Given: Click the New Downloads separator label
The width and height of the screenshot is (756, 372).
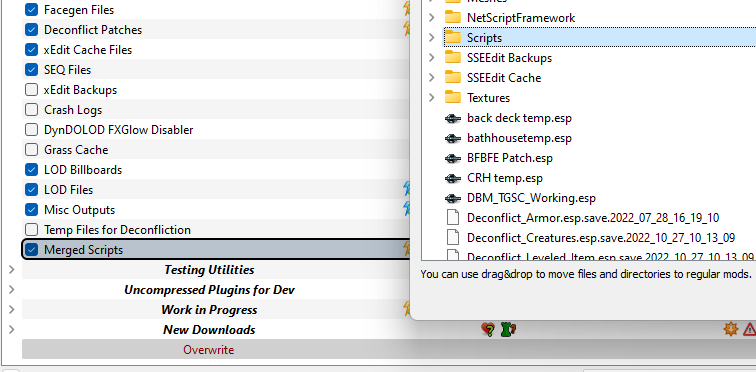Looking at the screenshot, I should (x=209, y=330).
